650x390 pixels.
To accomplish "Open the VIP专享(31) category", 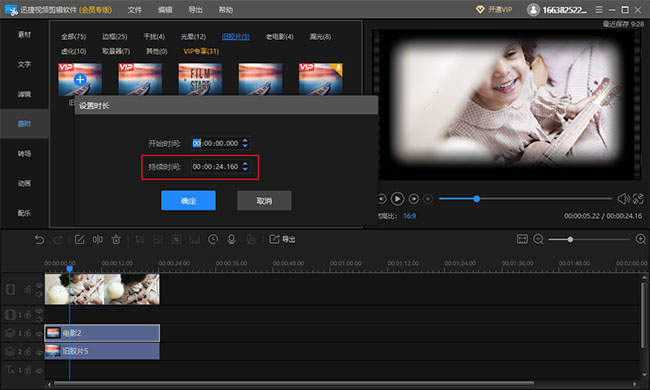I will [x=201, y=51].
